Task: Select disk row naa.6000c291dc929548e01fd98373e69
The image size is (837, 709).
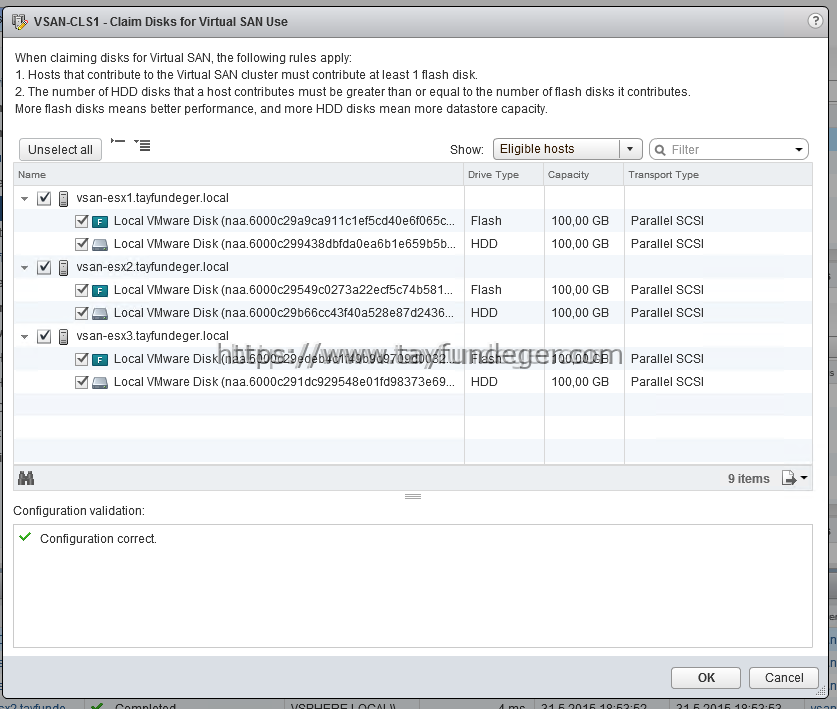Action: coord(413,382)
